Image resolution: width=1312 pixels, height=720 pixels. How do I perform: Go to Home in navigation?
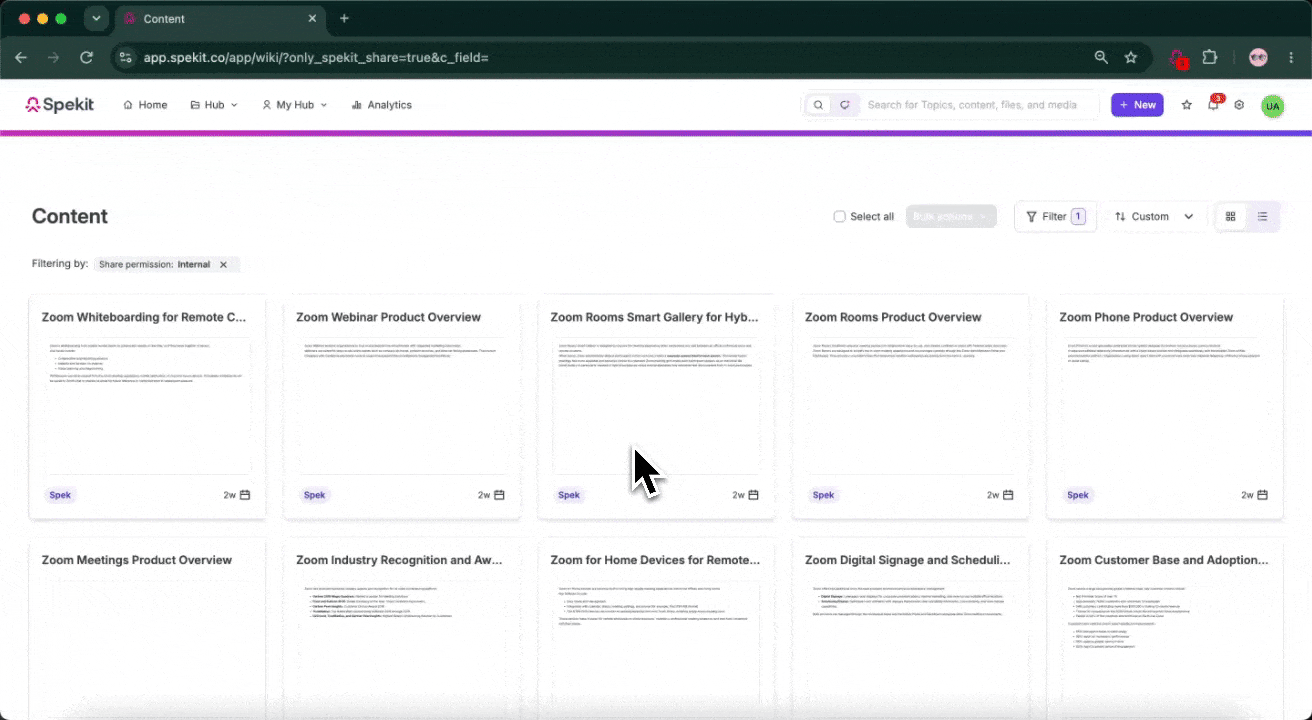[x=145, y=105]
